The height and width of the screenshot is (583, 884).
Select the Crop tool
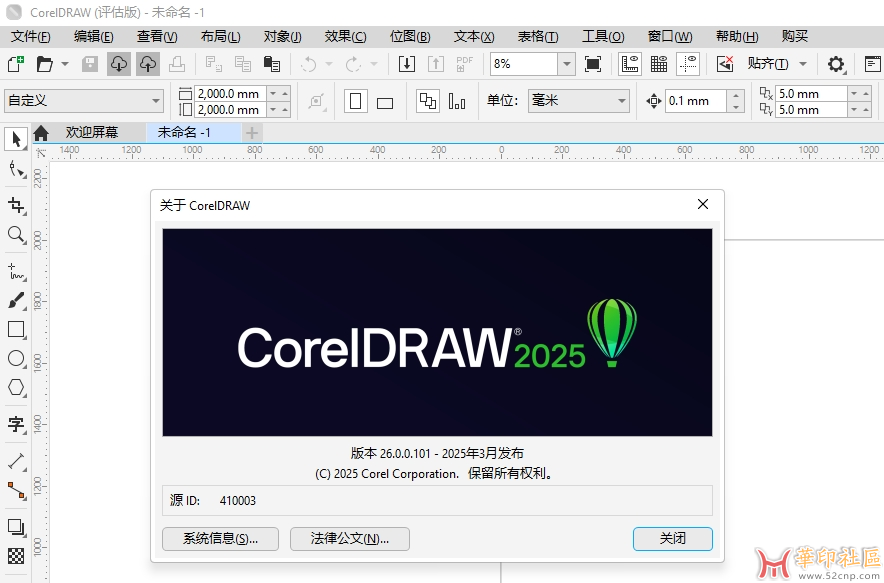16,205
